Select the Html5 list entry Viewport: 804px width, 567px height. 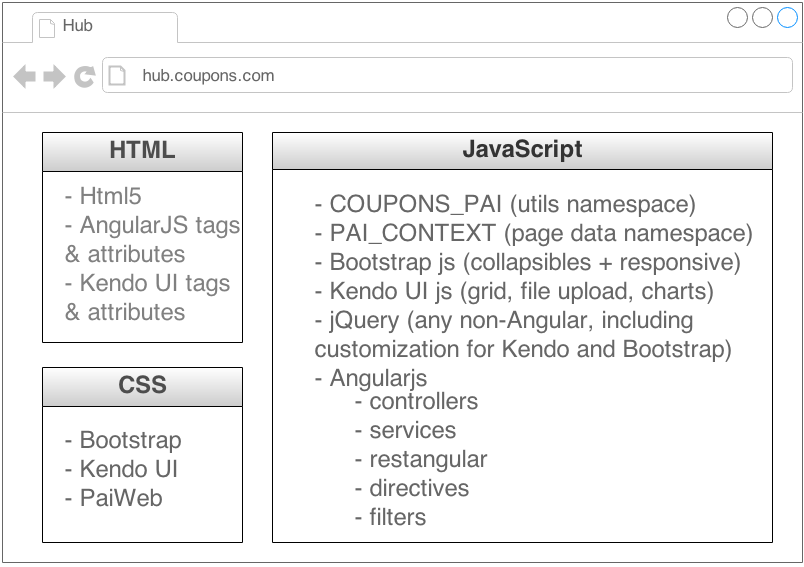pyautogui.click(x=103, y=196)
